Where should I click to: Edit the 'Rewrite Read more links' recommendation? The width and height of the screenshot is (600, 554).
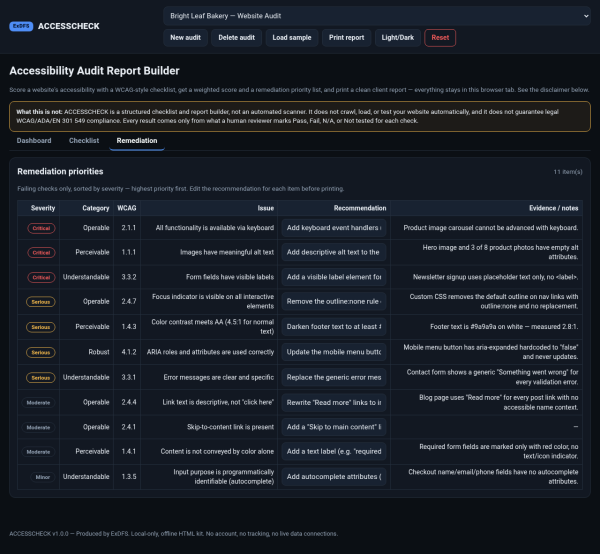point(334,402)
